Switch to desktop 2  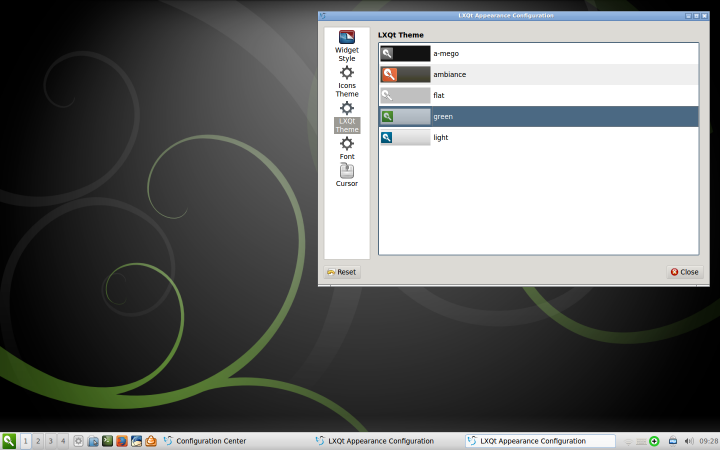click(x=38, y=441)
